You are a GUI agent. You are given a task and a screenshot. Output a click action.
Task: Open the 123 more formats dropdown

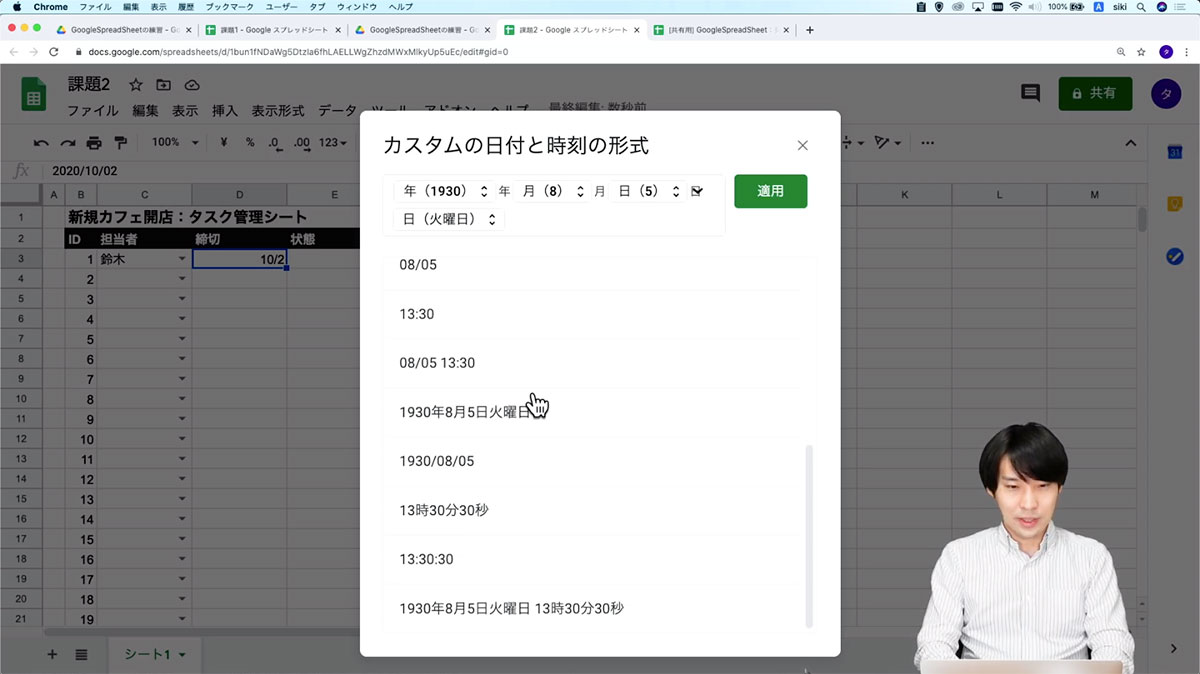333,142
